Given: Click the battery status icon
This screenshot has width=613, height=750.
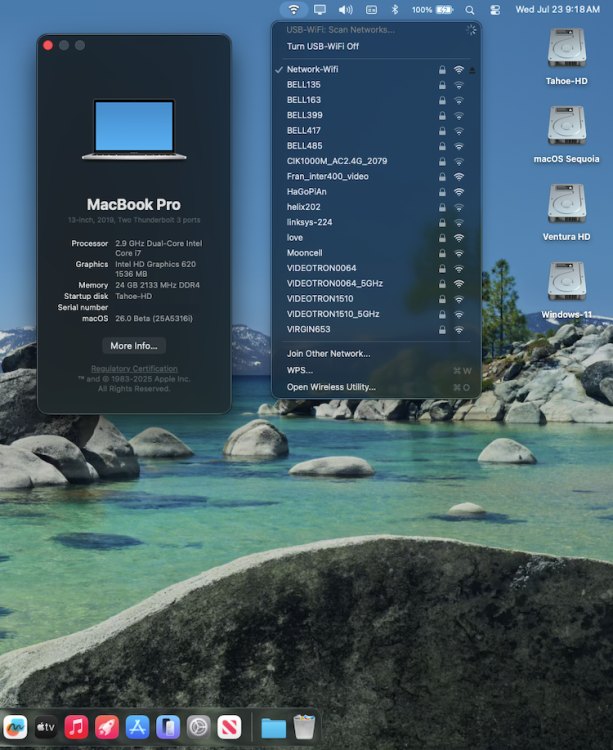Looking at the screenshot, I should 444,10.
